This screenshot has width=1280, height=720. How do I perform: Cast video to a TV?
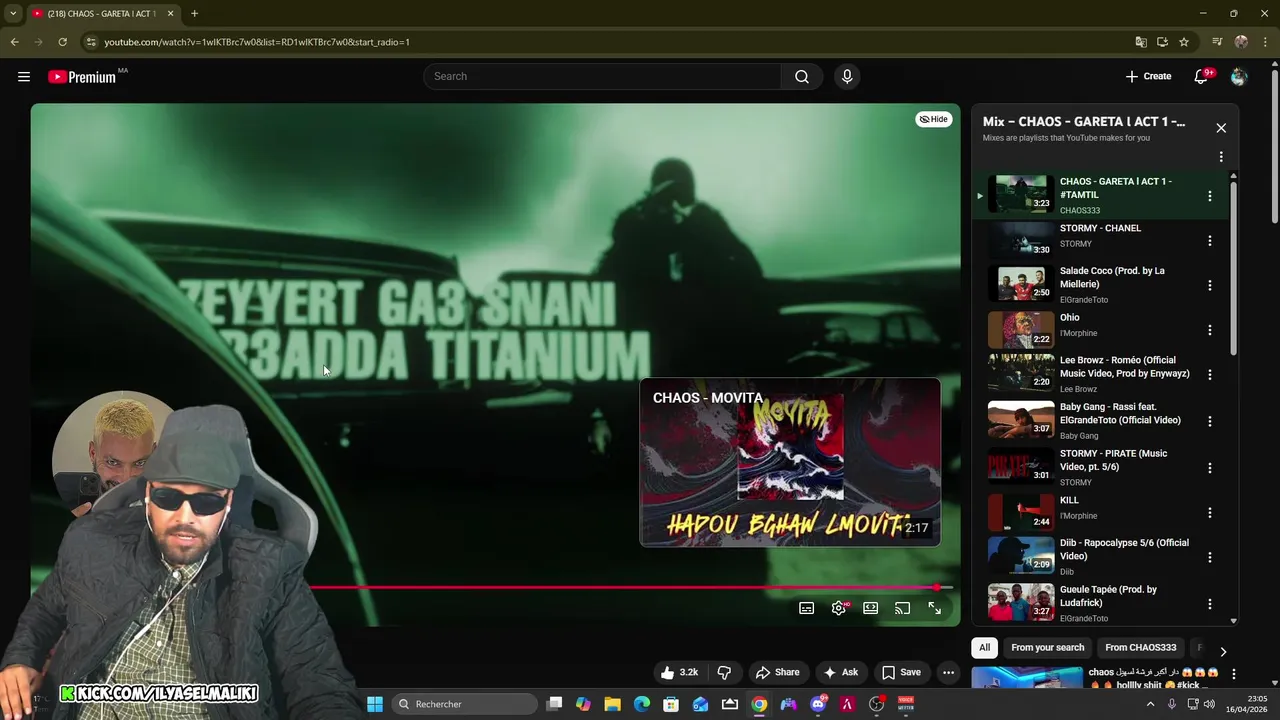(x=903, y=608)
